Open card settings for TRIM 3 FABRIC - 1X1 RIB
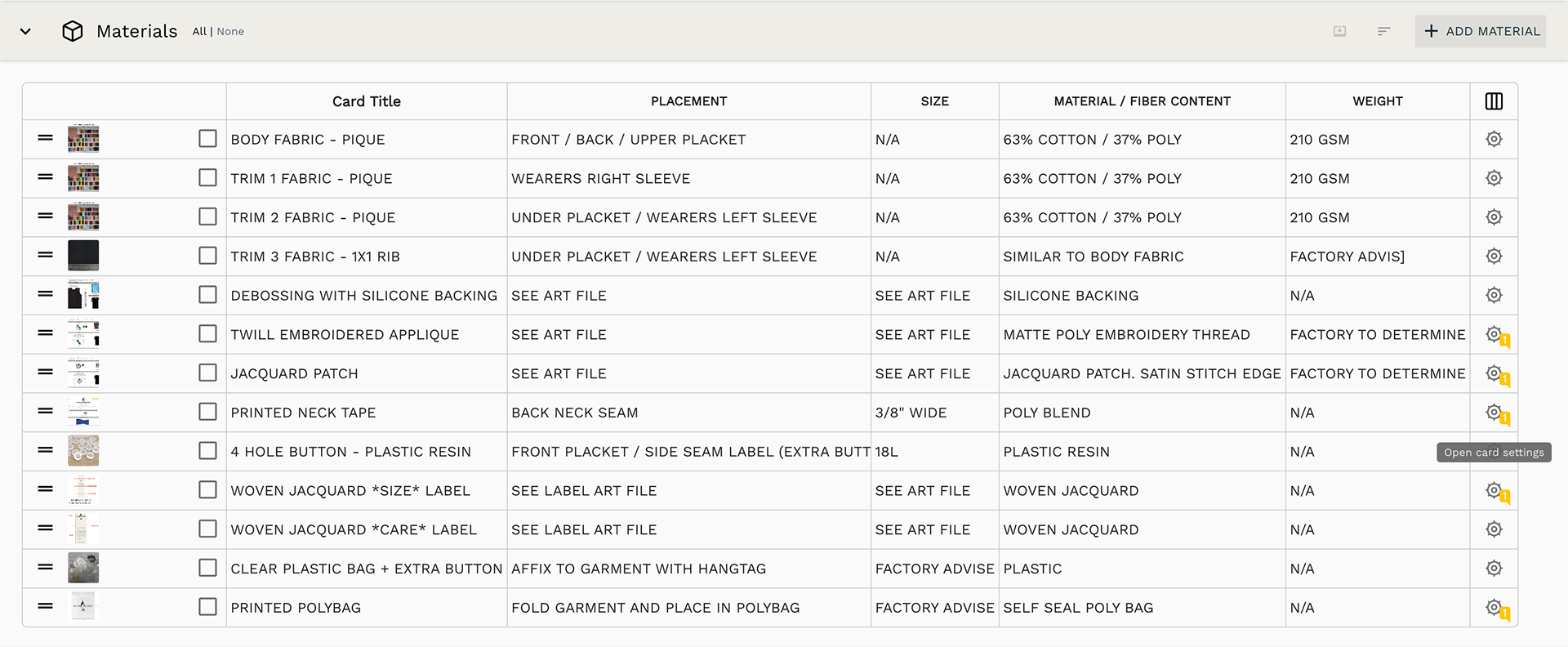 pos(1494,256)
